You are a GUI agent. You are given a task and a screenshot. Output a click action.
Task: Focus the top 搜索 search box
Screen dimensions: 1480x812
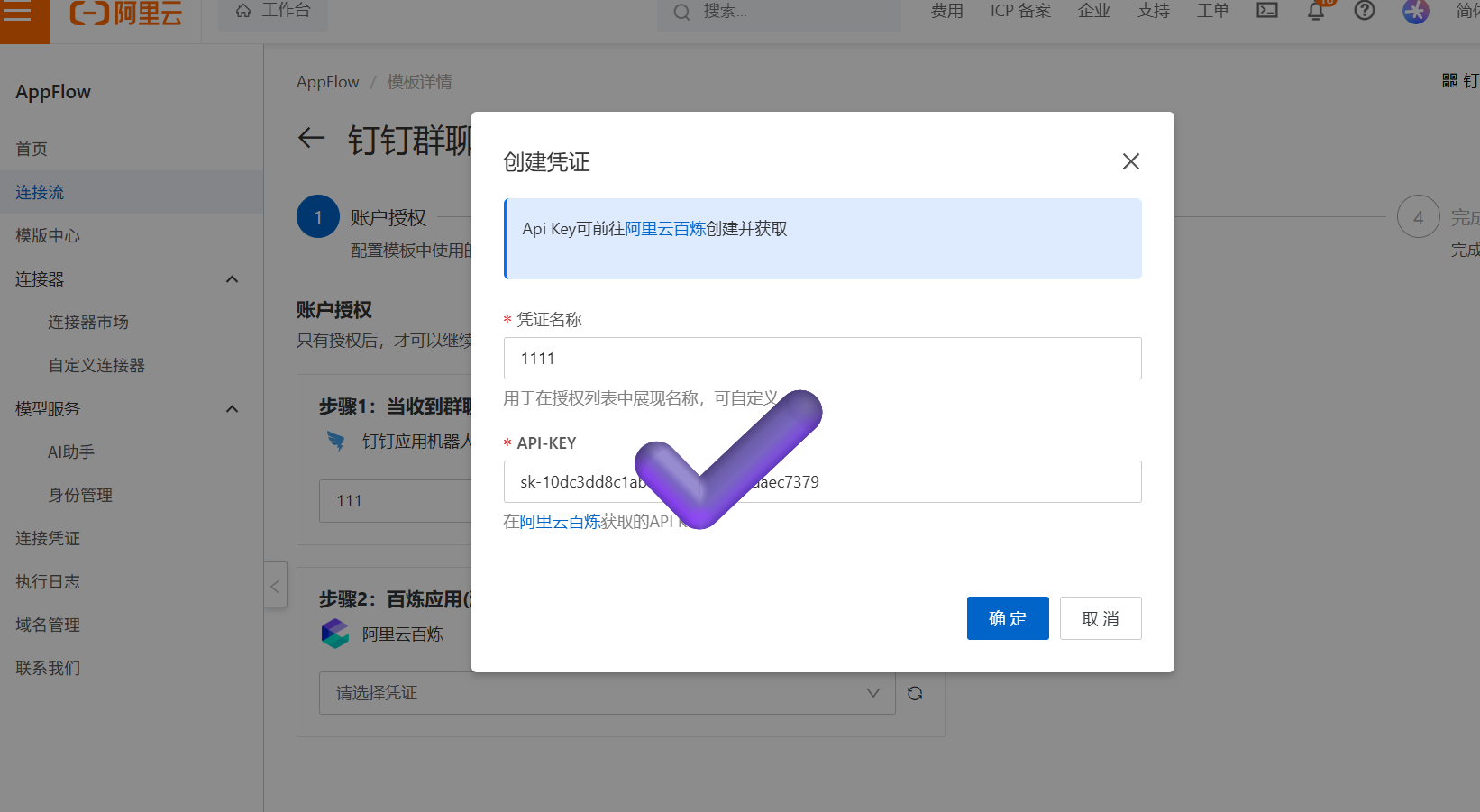(x=779, y=12)
